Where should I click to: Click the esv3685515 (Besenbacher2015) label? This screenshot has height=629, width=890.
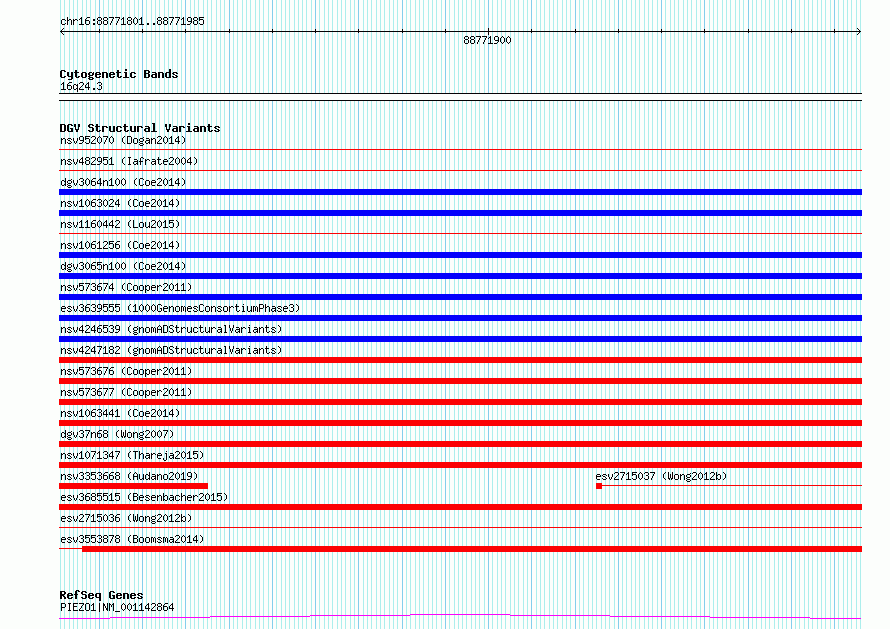(144, 497)
